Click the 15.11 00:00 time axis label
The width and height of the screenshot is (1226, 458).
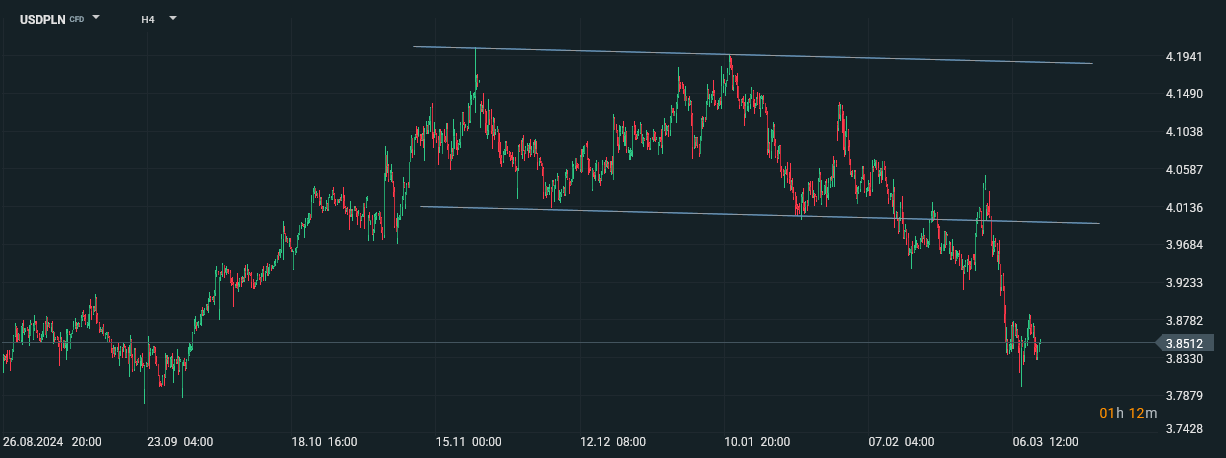click(468, 441)
